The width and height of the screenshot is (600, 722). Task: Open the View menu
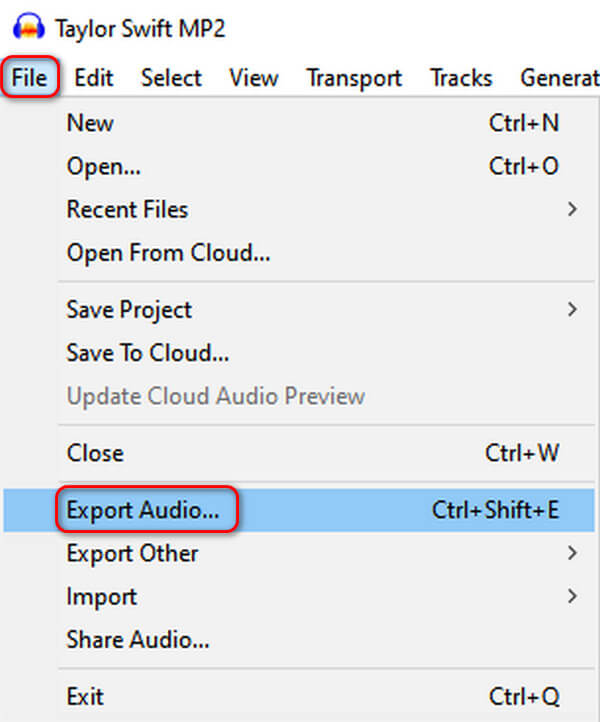coord(253,77)
